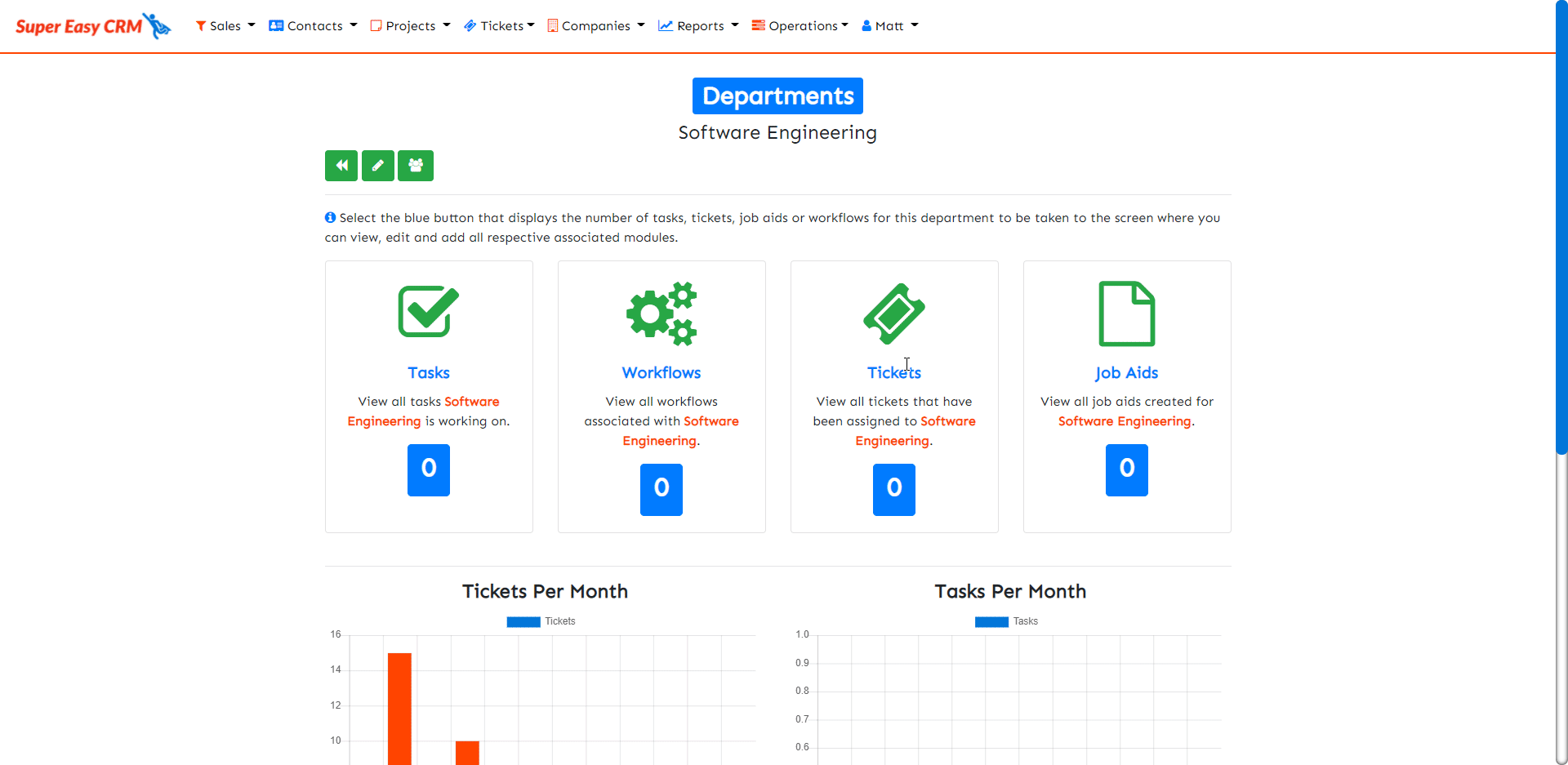Image resolution: width=1568 pixels, height=765 pixels.
Task: Click the green users group button
Action: click(416, 166)
